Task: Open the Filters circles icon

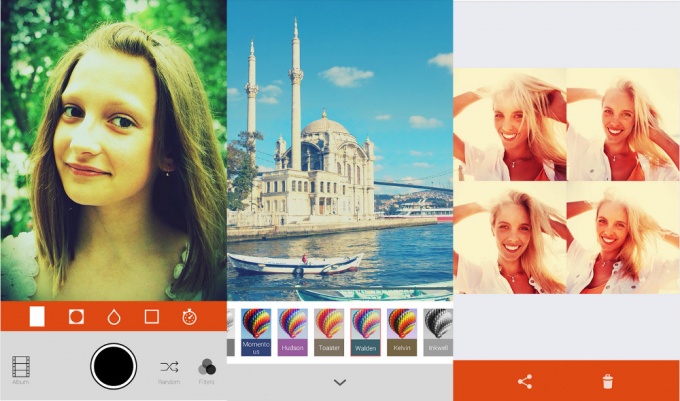Action: [207, 367]
